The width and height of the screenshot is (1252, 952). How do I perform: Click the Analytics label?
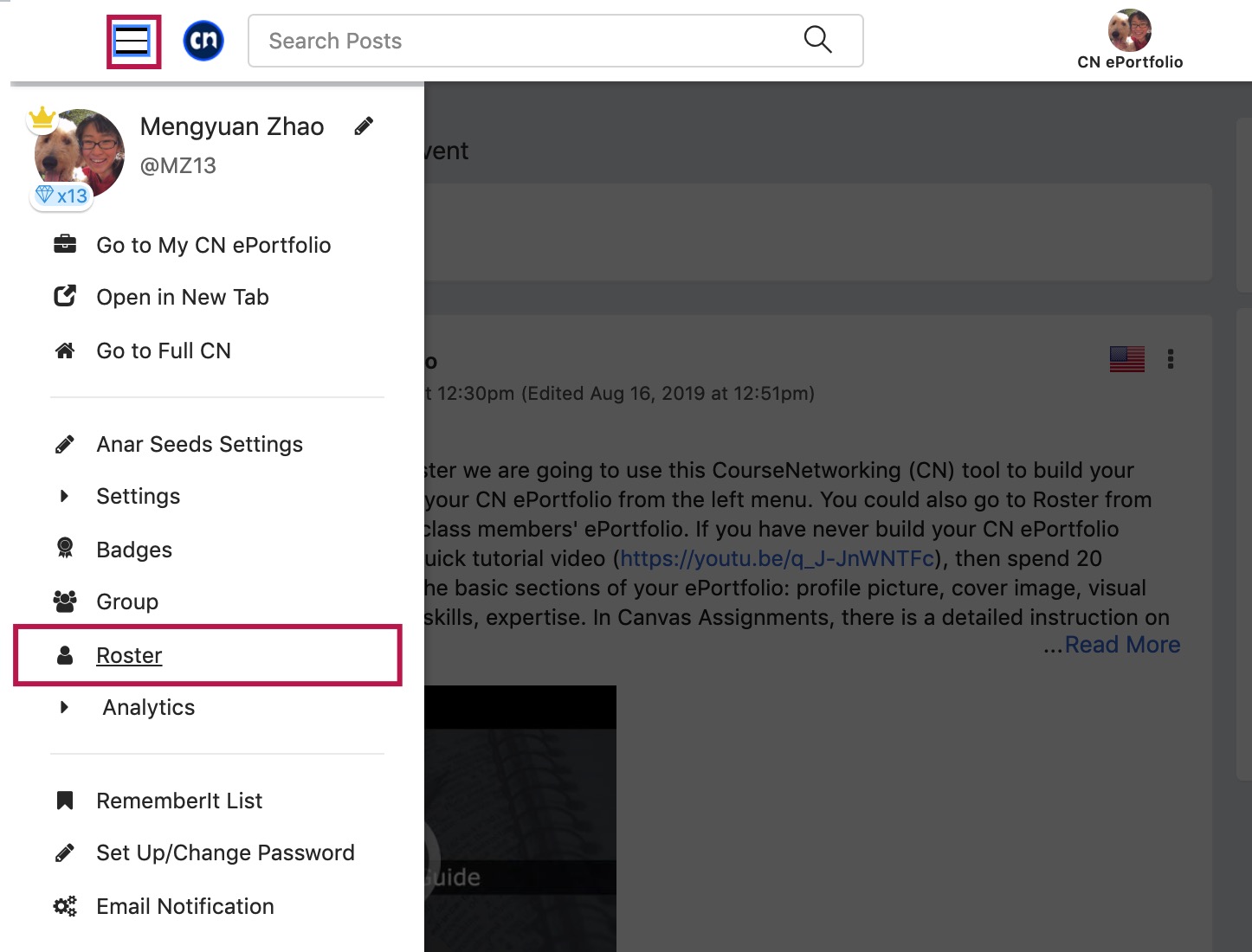[149, 707]
